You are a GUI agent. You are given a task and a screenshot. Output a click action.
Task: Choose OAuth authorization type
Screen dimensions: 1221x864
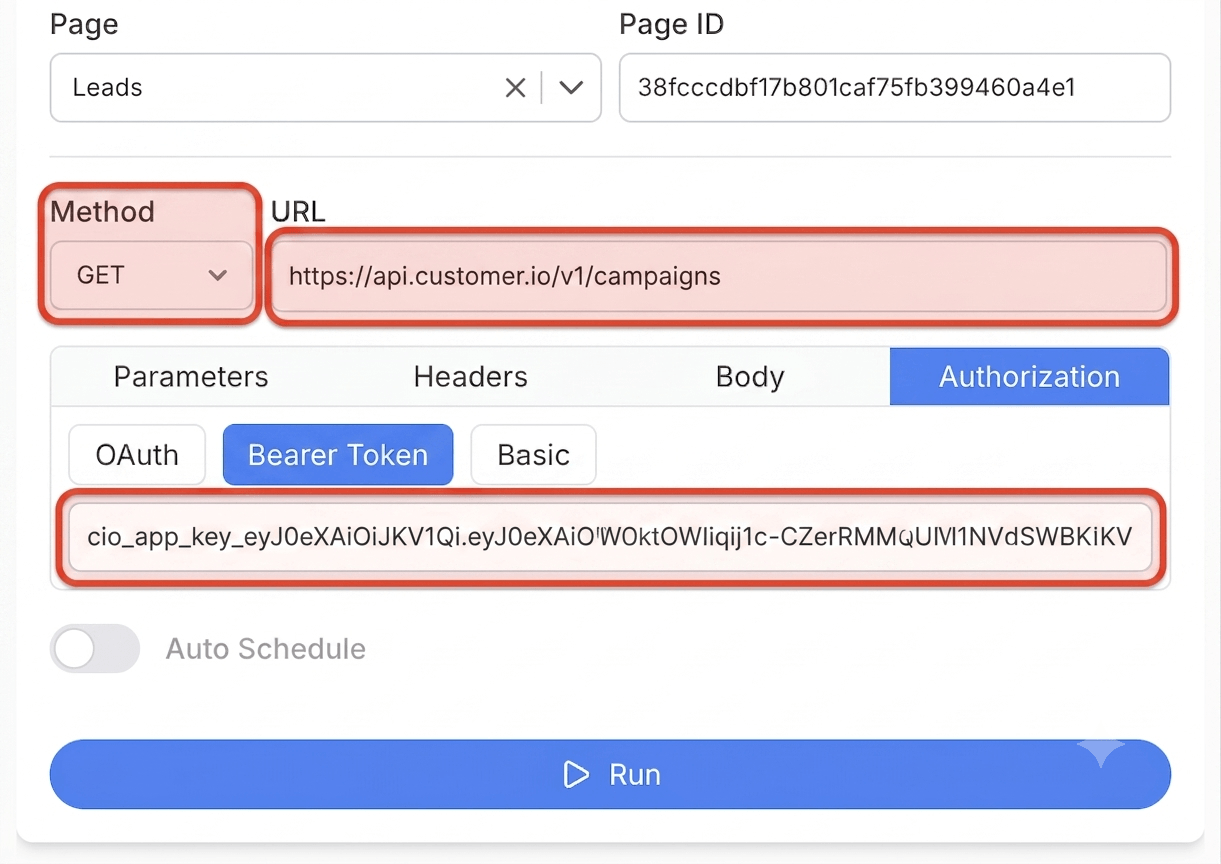[x=137, y=455]
